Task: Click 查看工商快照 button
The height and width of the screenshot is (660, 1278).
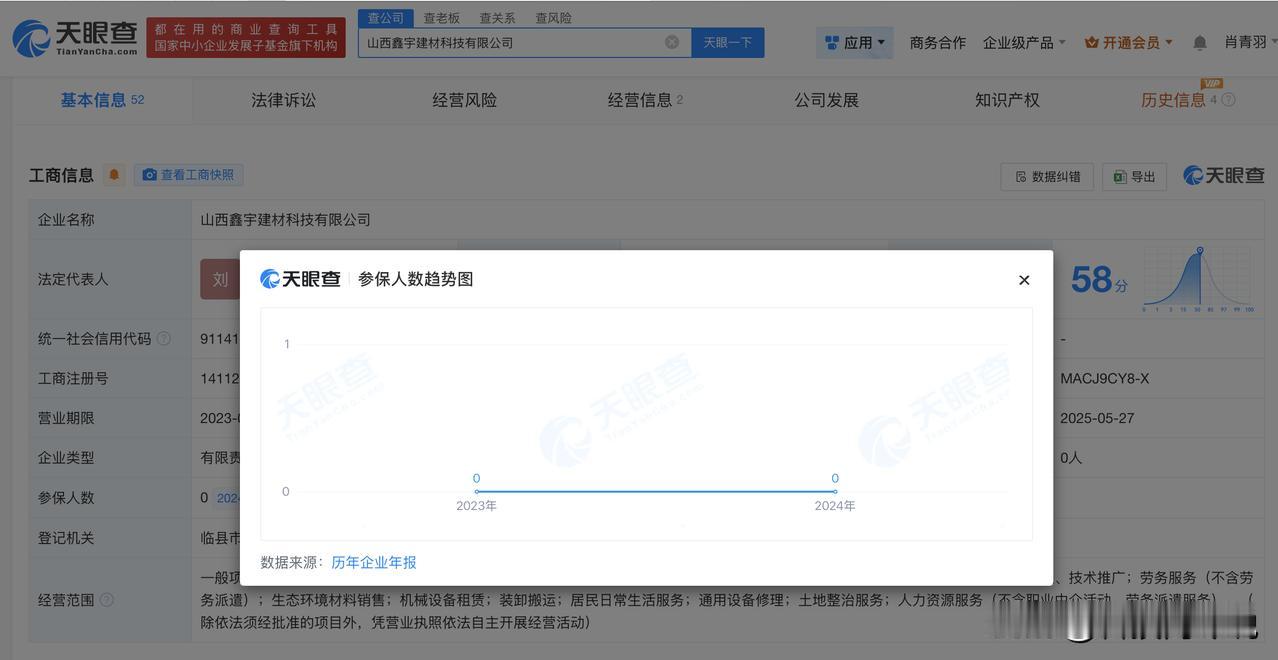Action: 189,175
